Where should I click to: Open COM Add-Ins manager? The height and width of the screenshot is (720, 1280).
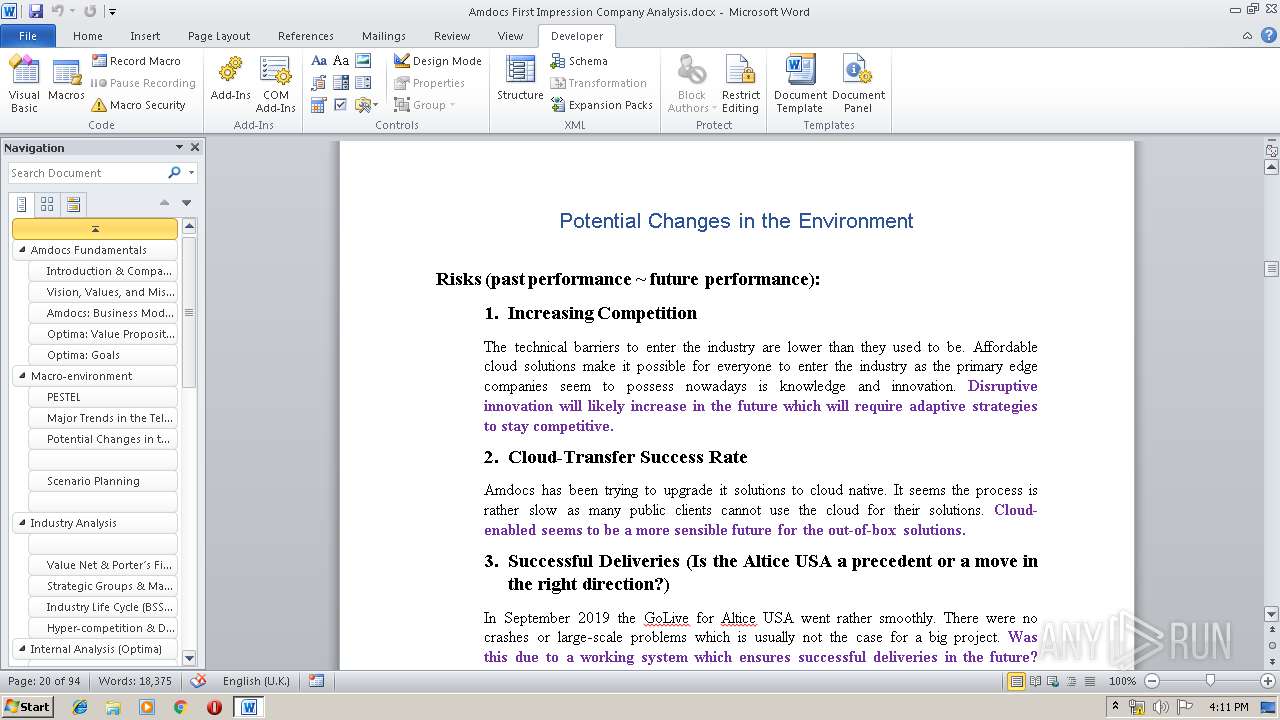tap(275, 84)
